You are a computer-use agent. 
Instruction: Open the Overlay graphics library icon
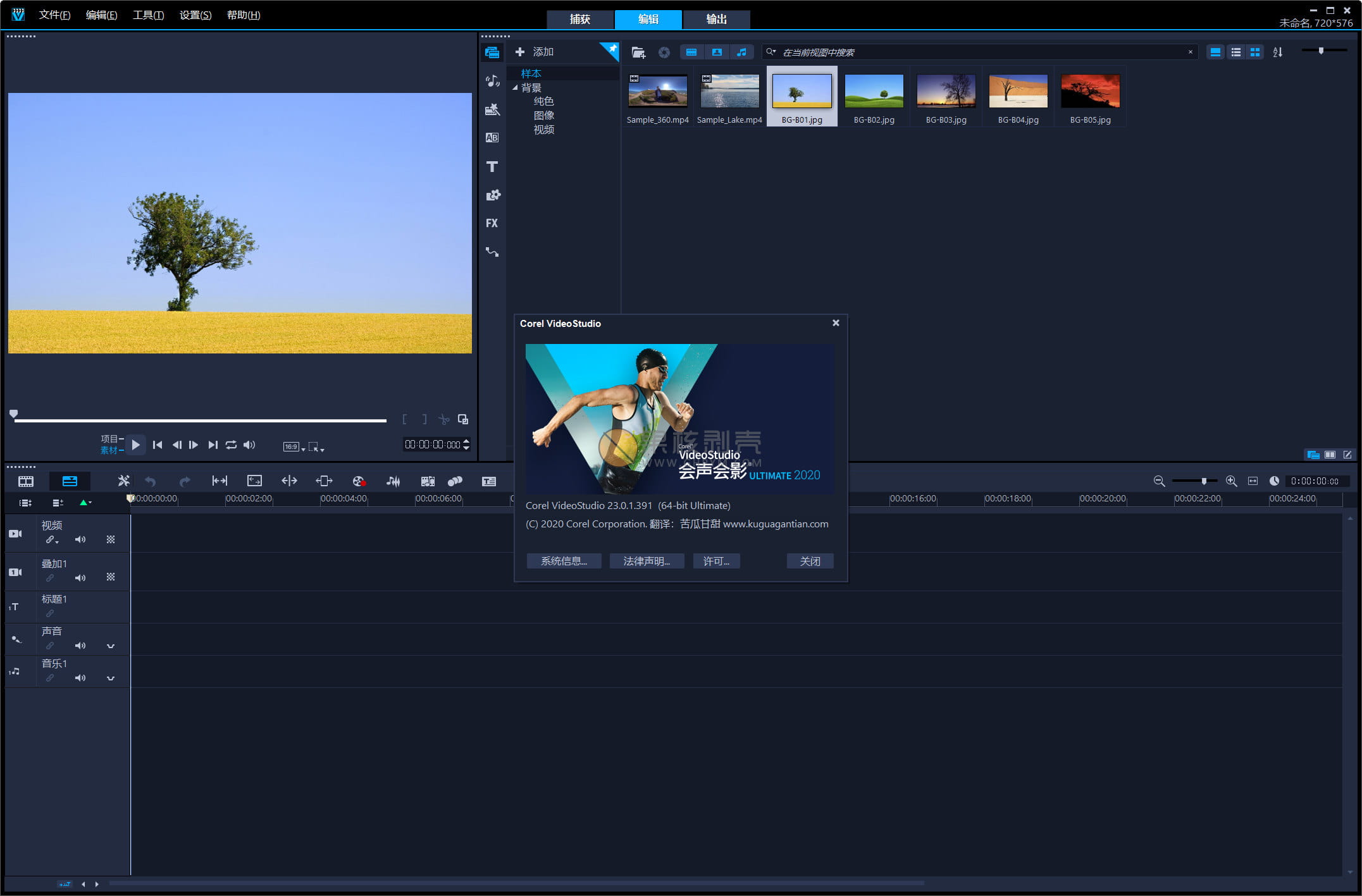coord(493,195)
